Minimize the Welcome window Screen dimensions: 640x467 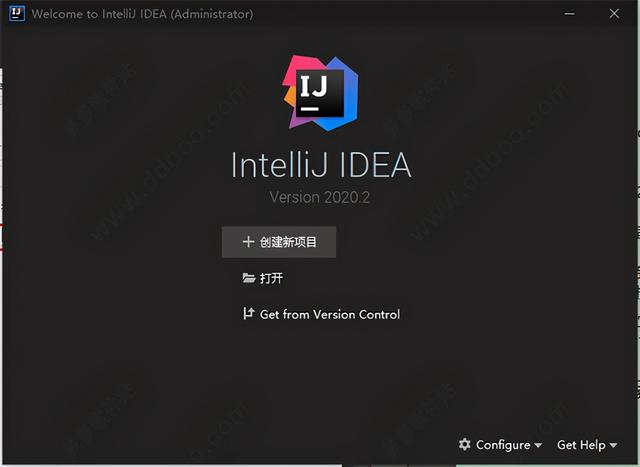pyautogui.click(x=569, y=13)
